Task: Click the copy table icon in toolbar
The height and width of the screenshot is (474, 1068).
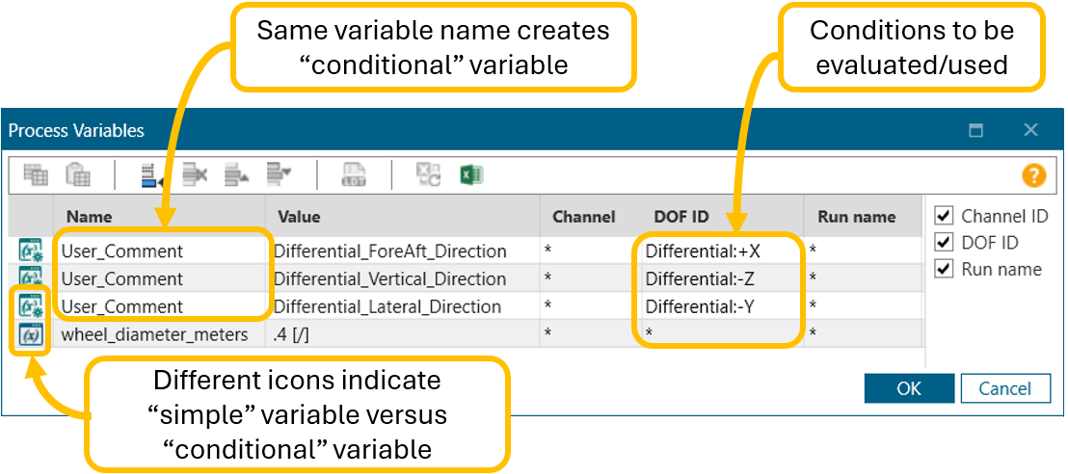Action: pyautogui.click(x=36, y=175)
